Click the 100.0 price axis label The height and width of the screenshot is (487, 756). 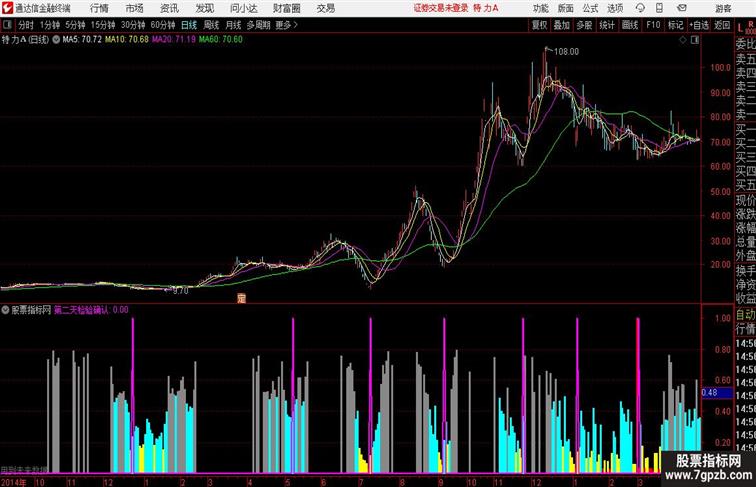tap(720, 68)
